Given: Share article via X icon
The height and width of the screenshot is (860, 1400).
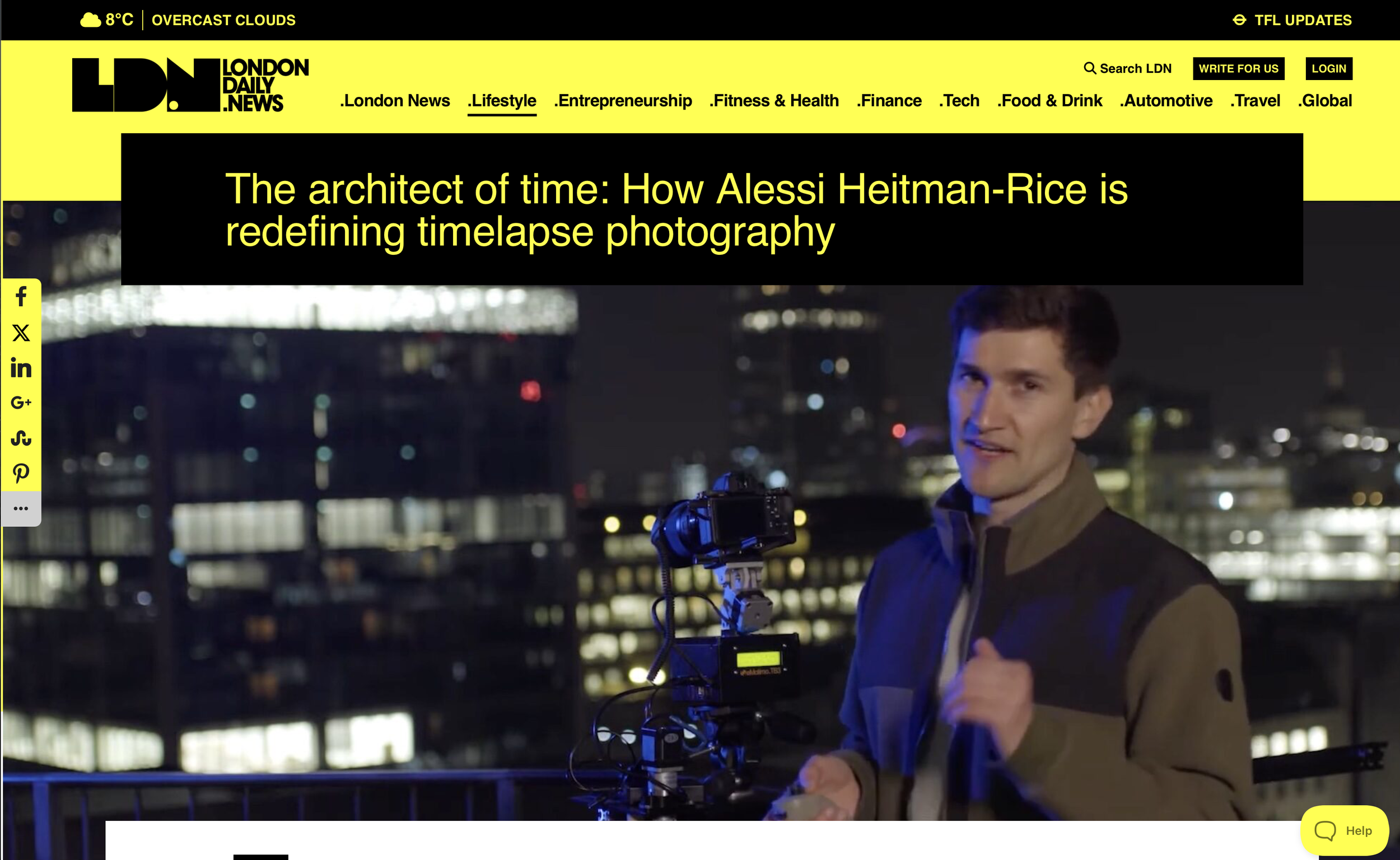Looking at the screenshot, I should tap(21, 333).
